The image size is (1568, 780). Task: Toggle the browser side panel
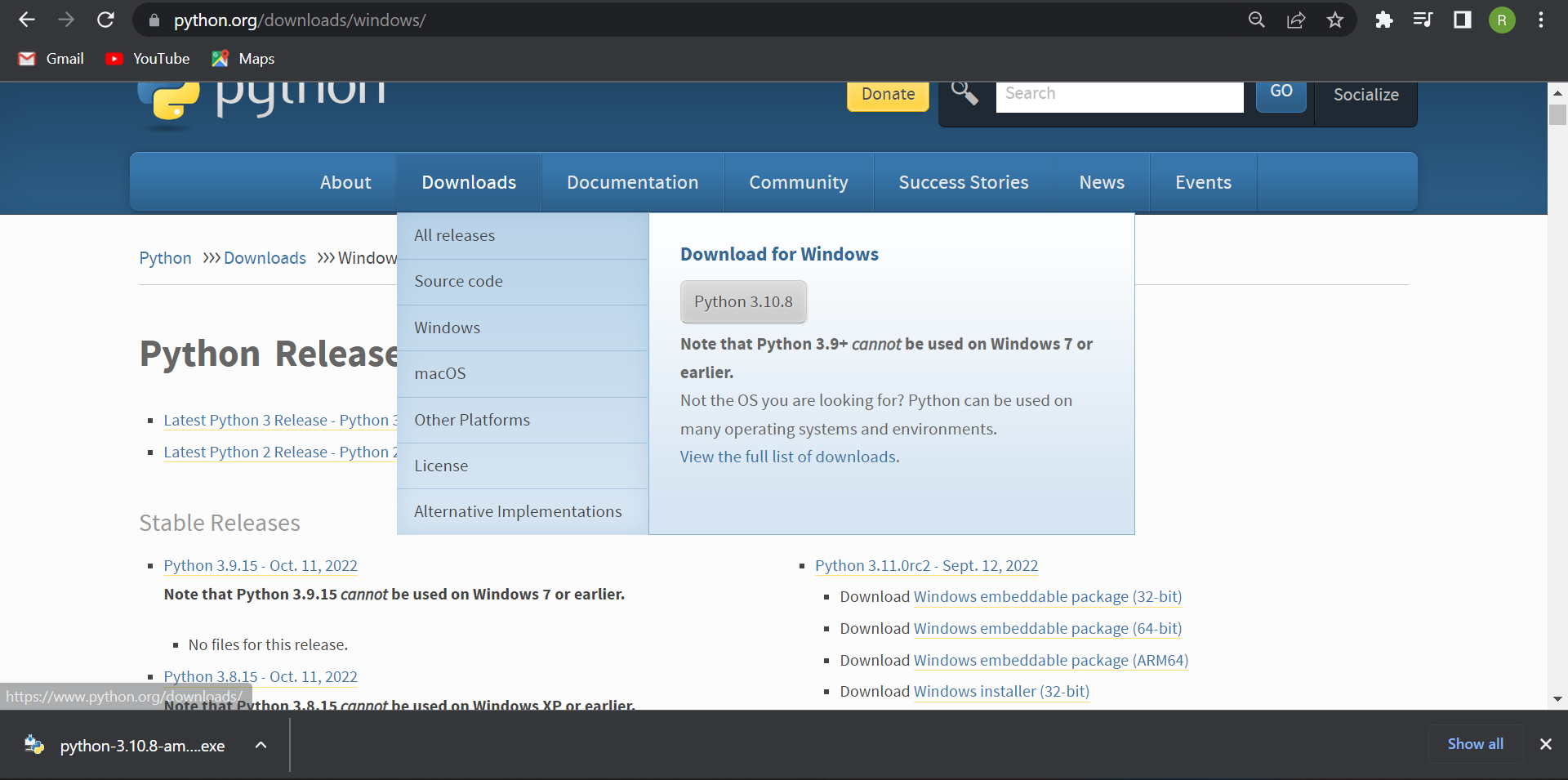coord(1462,20)
